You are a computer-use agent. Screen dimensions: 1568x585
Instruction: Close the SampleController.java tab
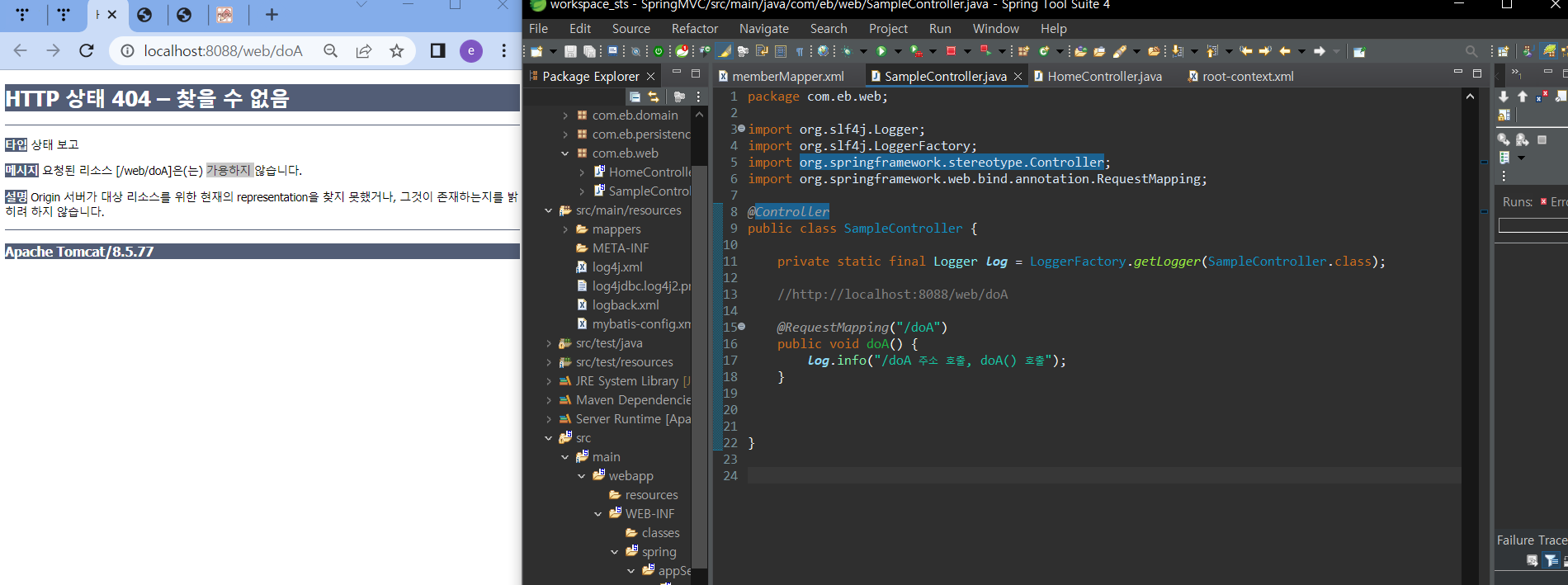1018,76
